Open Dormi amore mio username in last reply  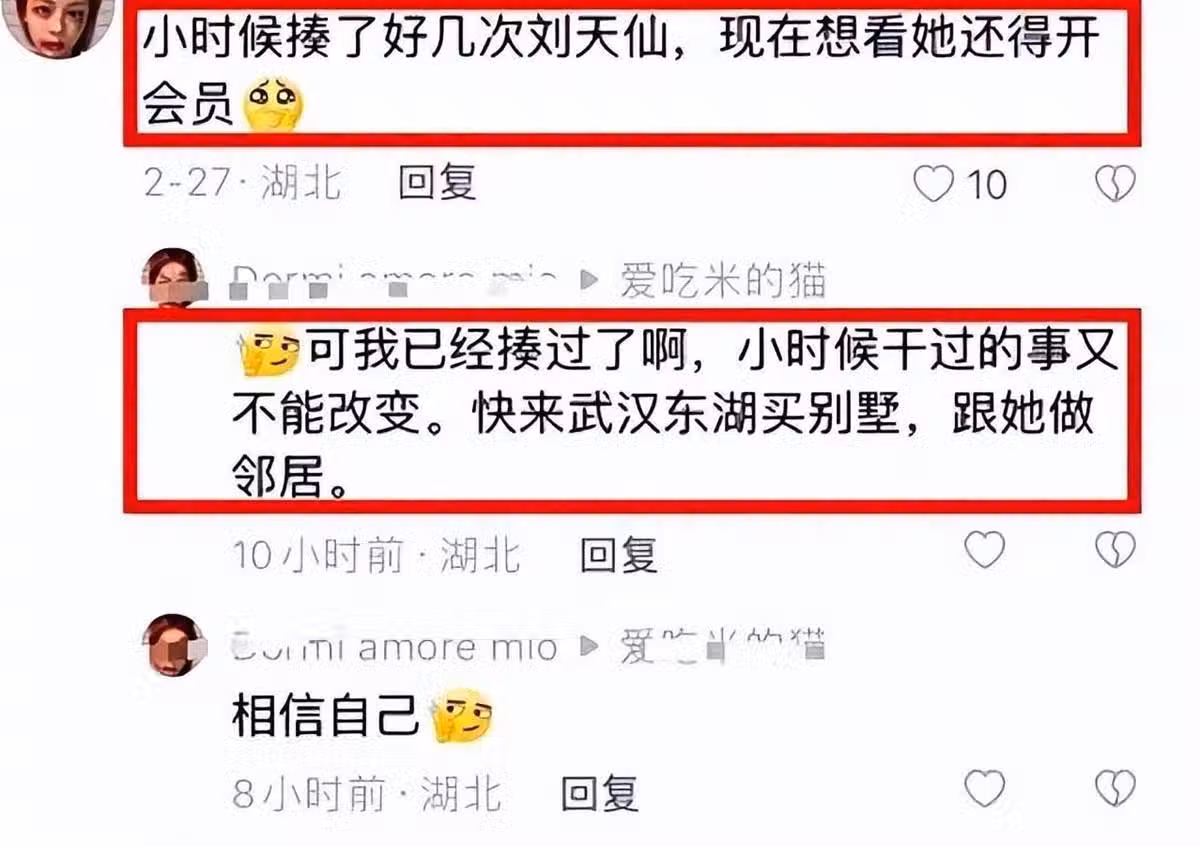(393, 648)
